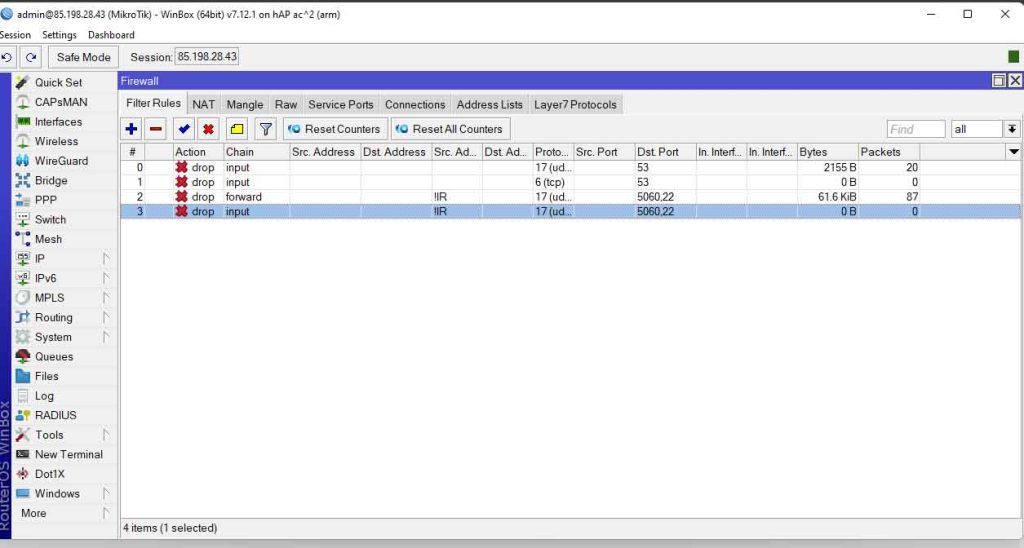Open MPLS in sidebar
1024x548 pixels.
tap(50, 298)
